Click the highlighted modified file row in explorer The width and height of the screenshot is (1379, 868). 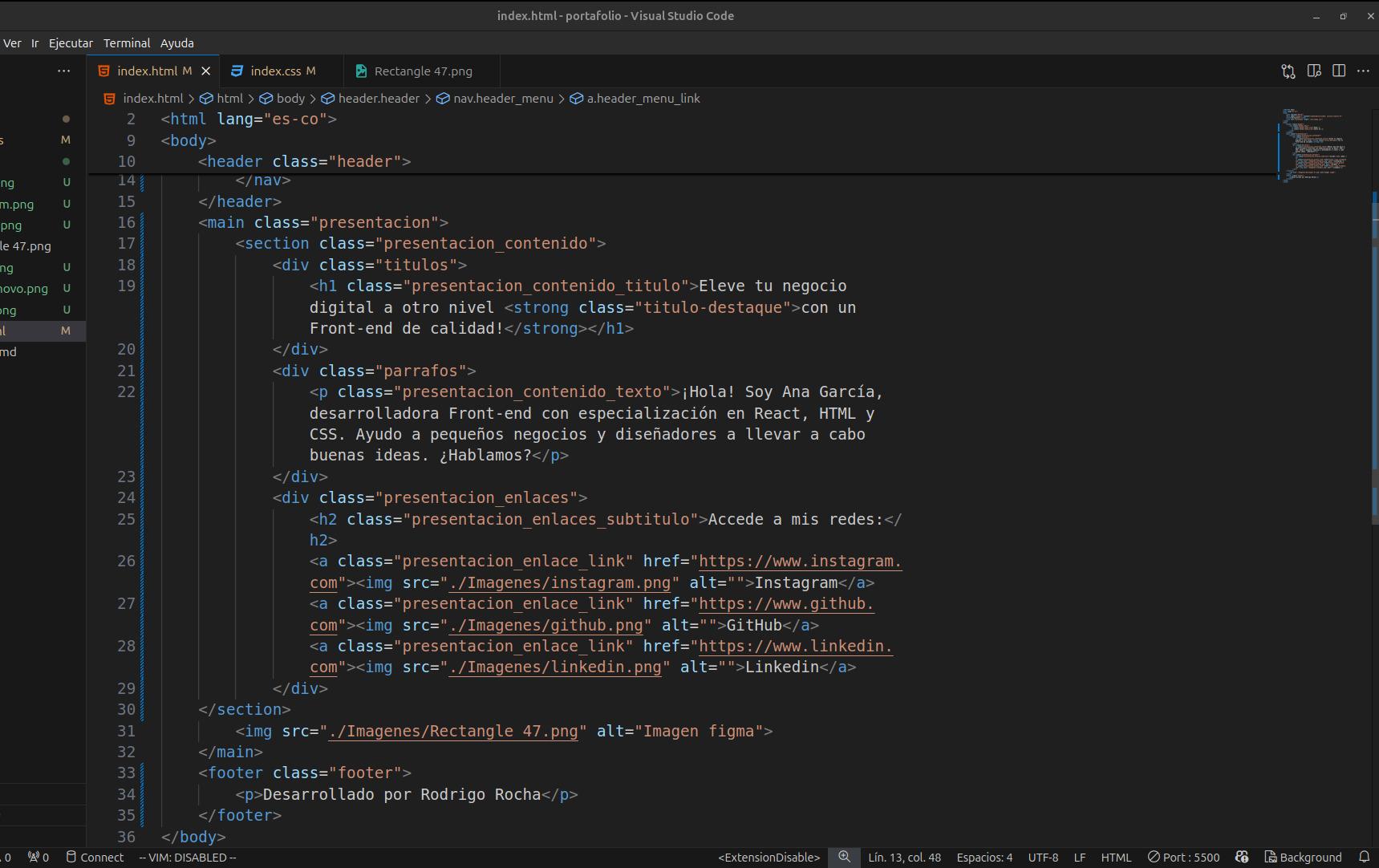point(43,331)
